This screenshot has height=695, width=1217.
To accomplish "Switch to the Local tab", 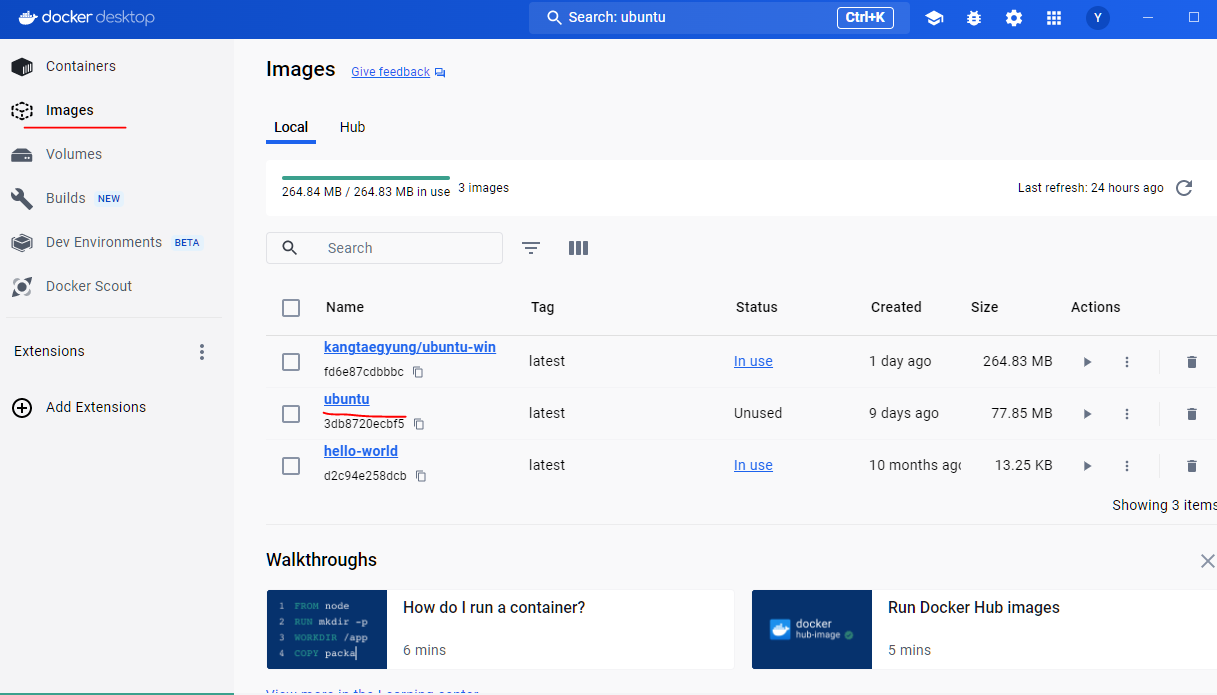I will (x=291, y=127).
